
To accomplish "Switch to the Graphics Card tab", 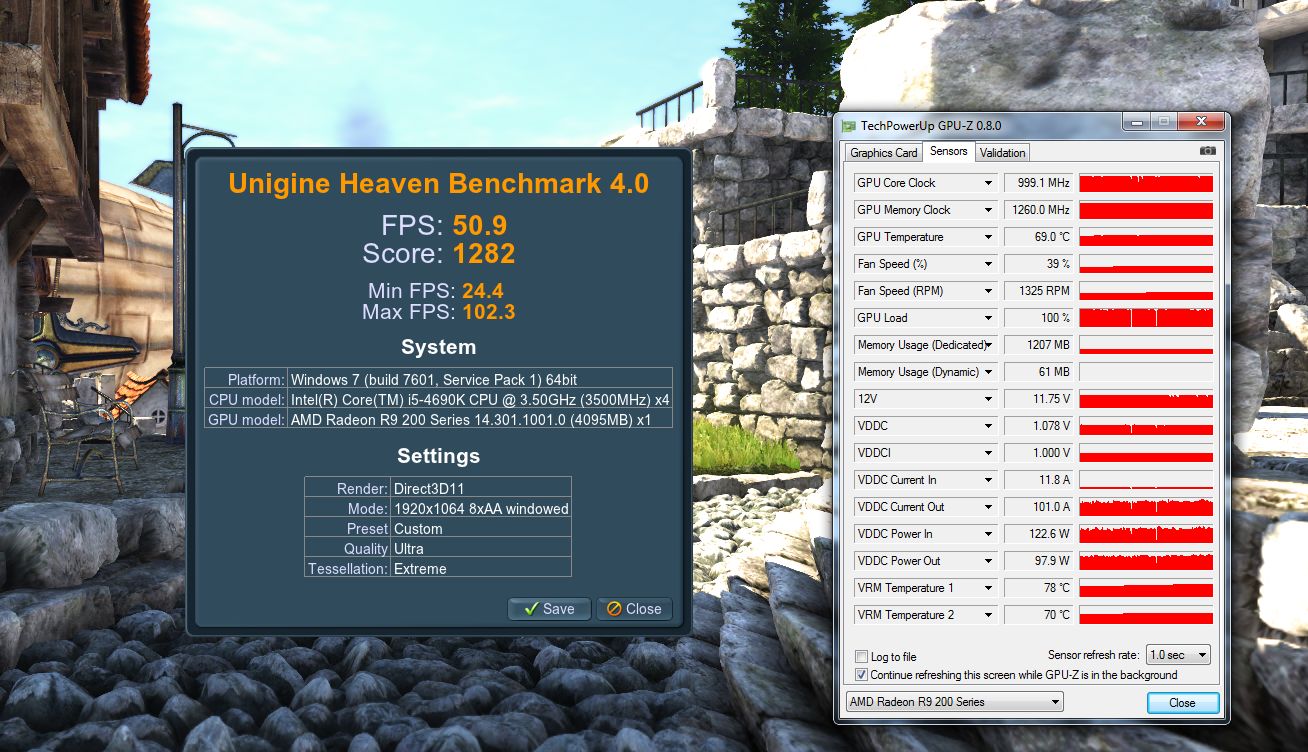I will pos(884,153).
